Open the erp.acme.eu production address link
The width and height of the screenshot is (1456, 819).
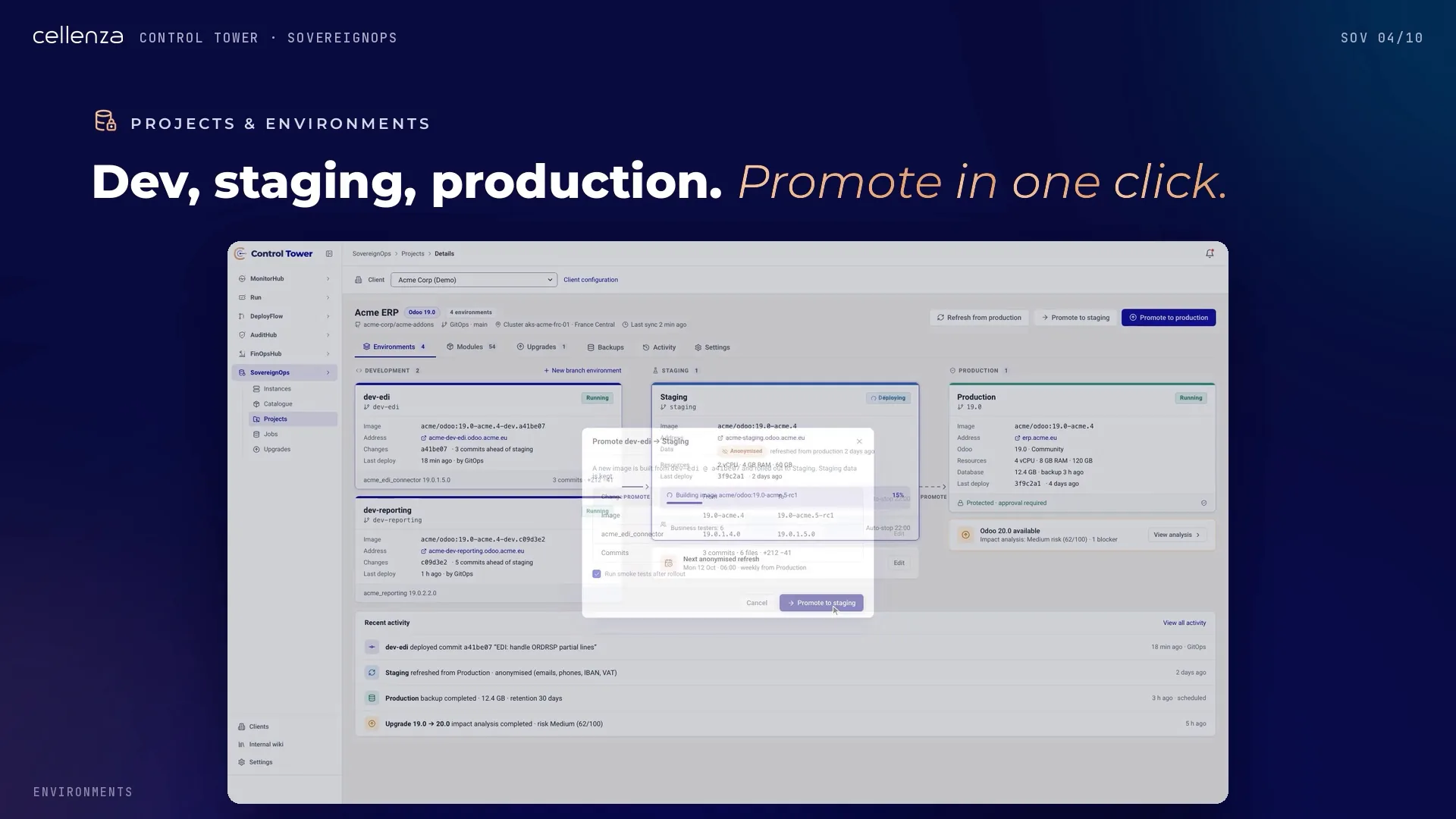(1036, 438)
